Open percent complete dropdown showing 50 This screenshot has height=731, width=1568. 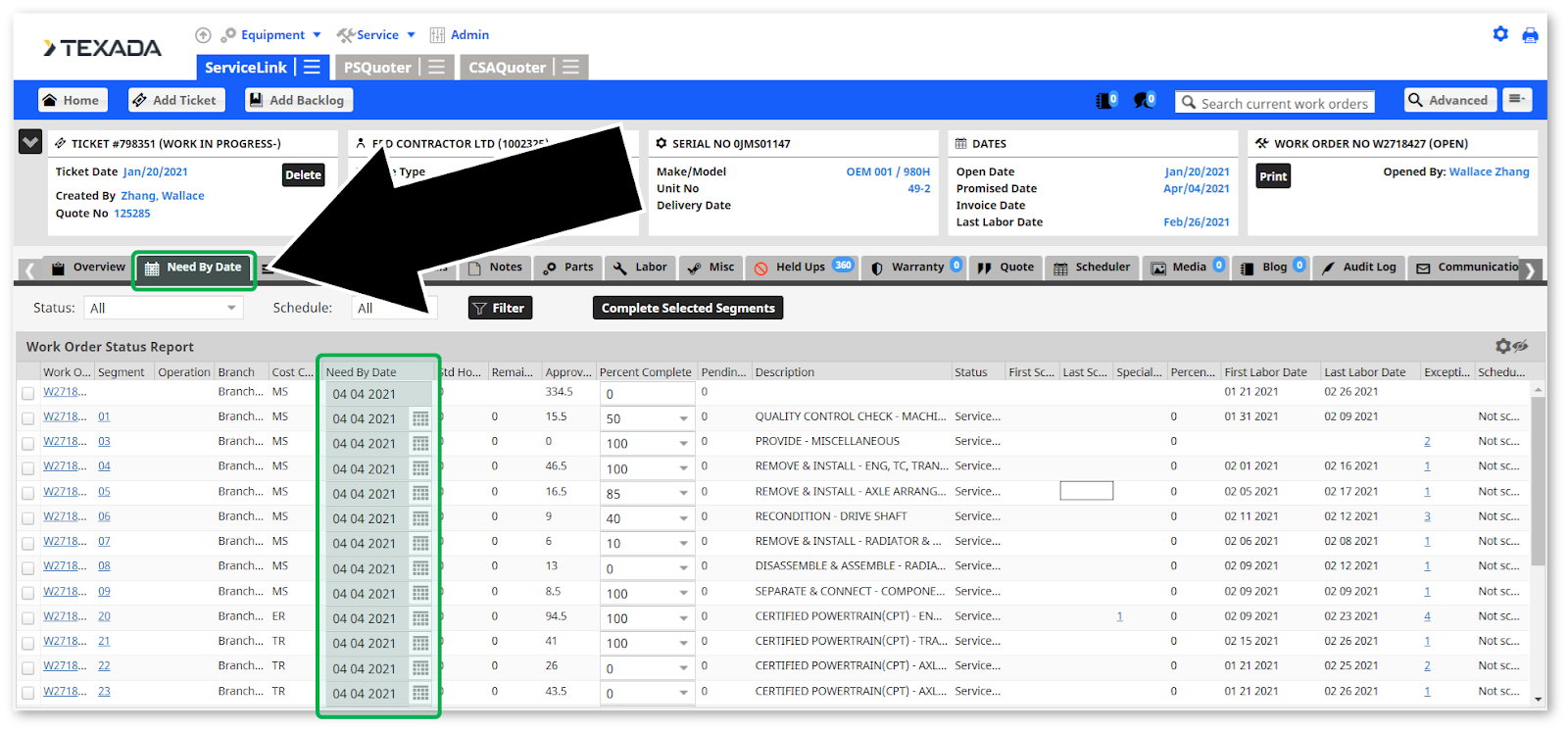[x=683, y=418]
